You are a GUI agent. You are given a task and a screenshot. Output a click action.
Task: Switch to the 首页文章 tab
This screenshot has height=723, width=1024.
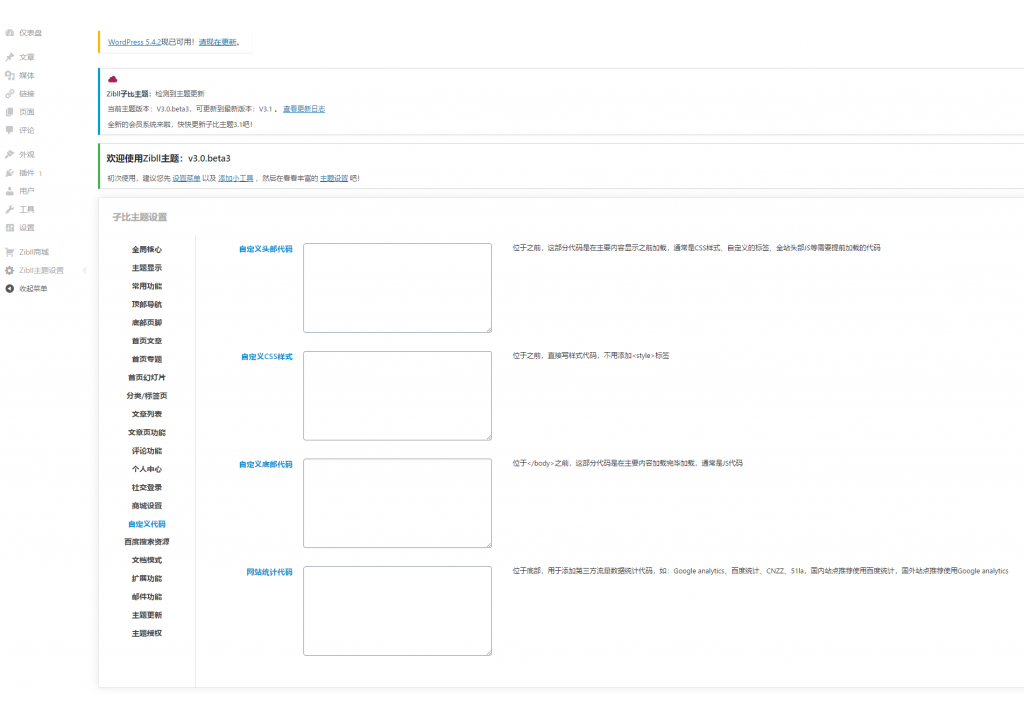click(x=147, y=341)
